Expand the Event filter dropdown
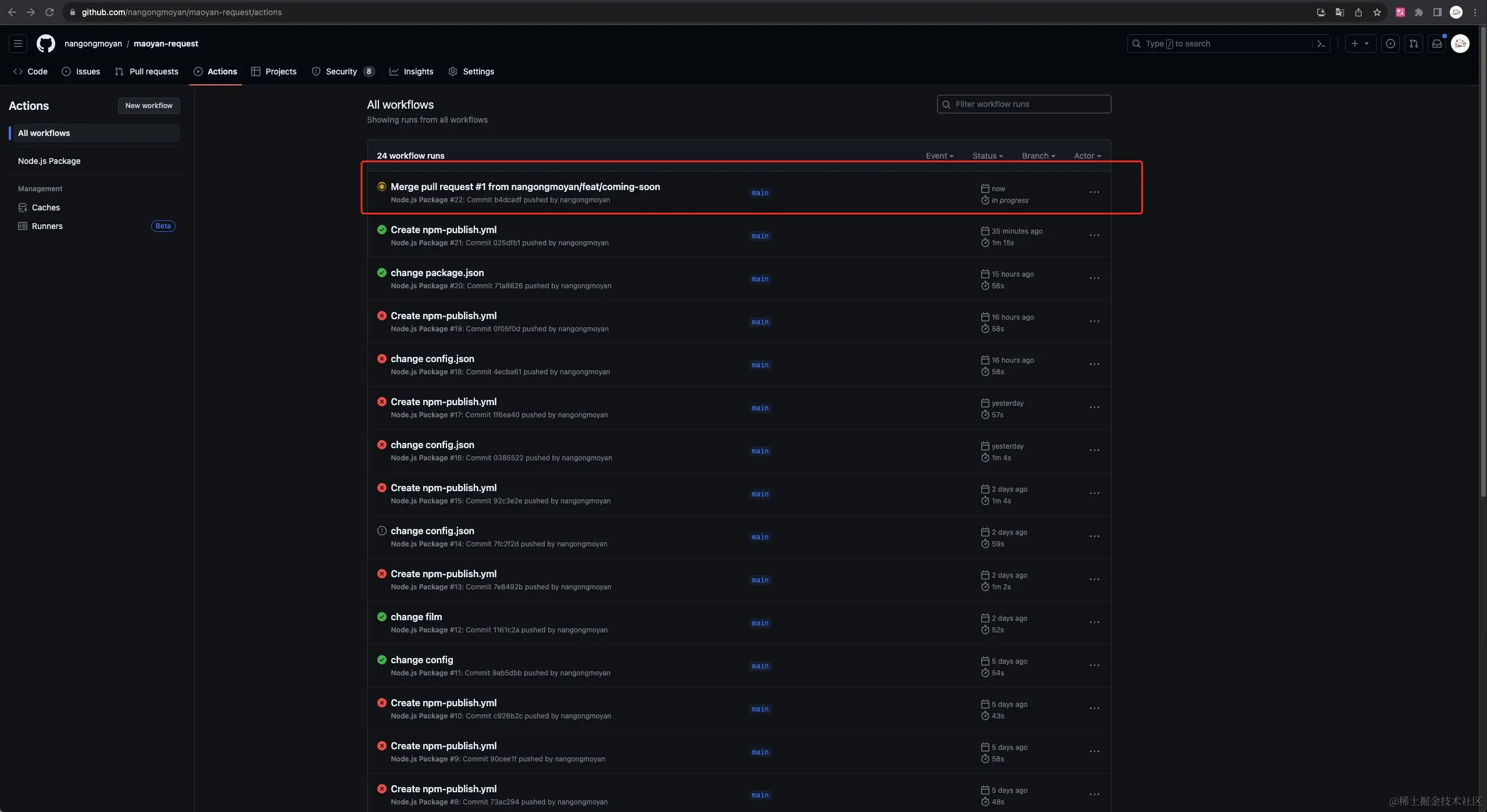Image resolution: width=1487 pixels, height=812 pixels. coord(939,156)
